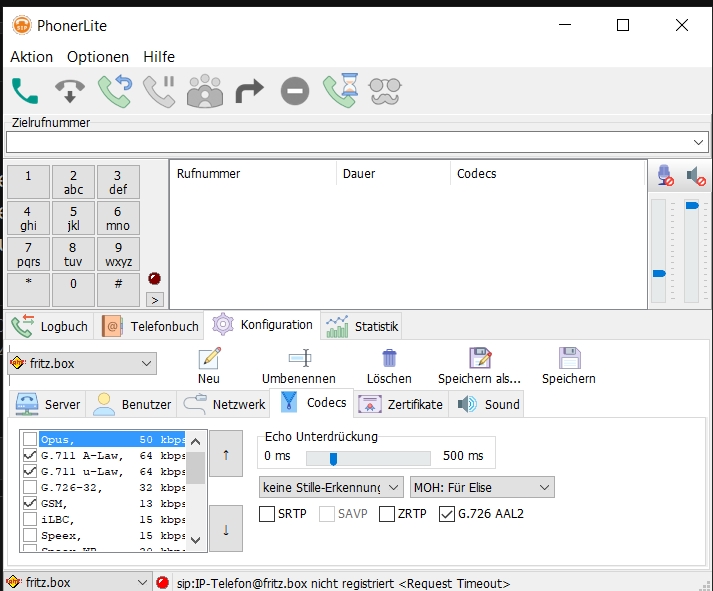Screen dimensions: 713x591
Task: Uncheck G.711 A-Law codec
Action: point(30,455)
